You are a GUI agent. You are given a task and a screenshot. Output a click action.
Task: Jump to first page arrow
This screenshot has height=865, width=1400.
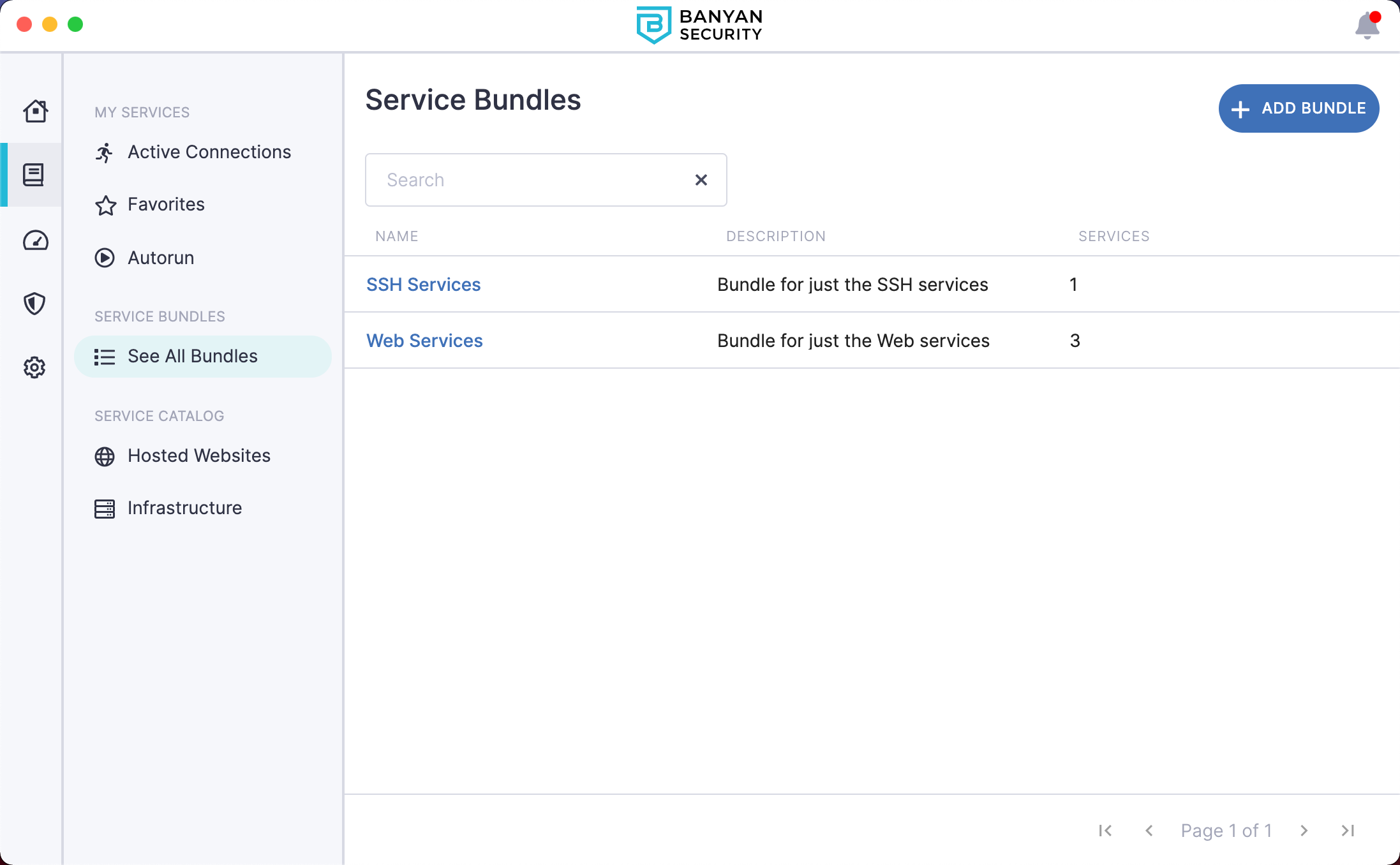1105,831
